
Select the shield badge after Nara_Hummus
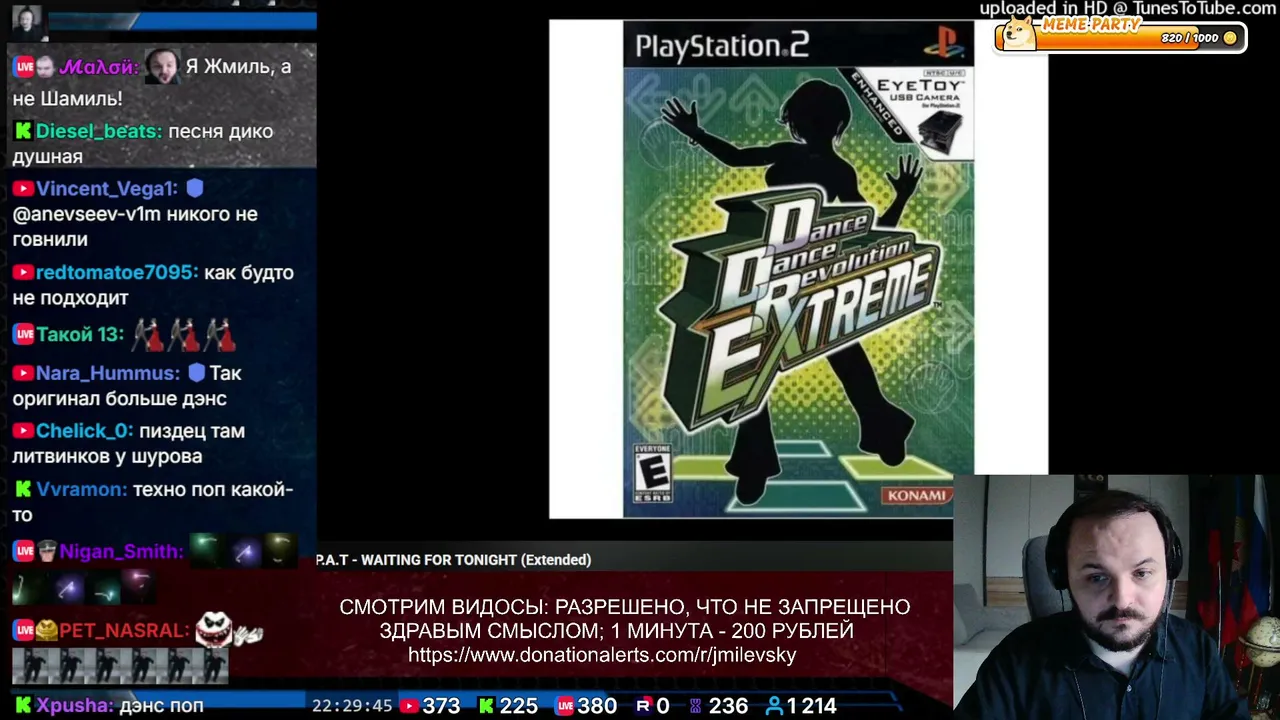196,373
